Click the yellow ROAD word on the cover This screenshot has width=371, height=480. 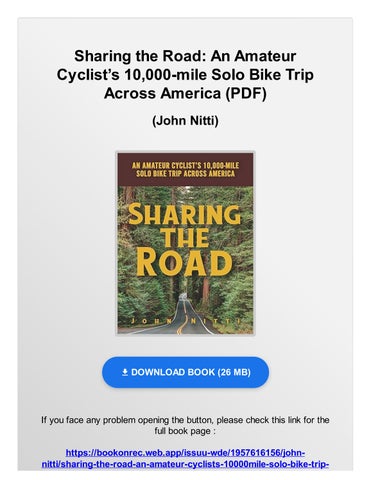(184, 262)
